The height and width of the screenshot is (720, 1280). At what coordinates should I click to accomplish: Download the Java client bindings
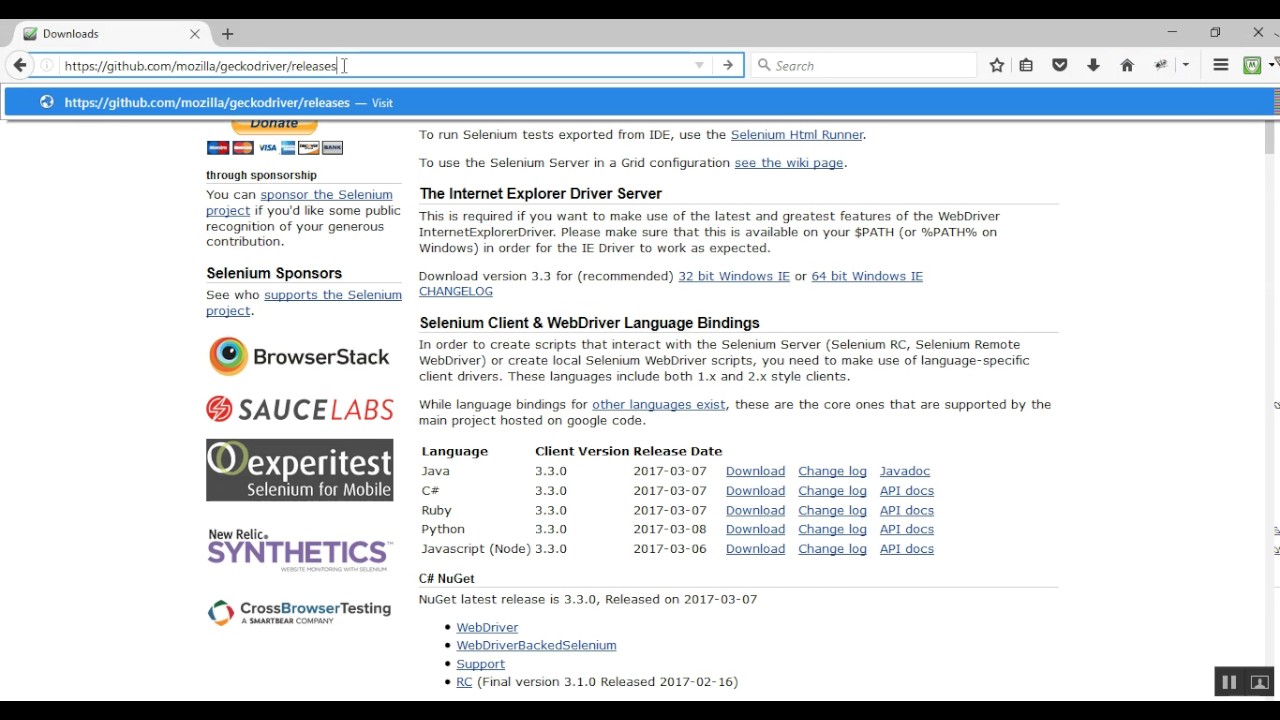point(755,471)
